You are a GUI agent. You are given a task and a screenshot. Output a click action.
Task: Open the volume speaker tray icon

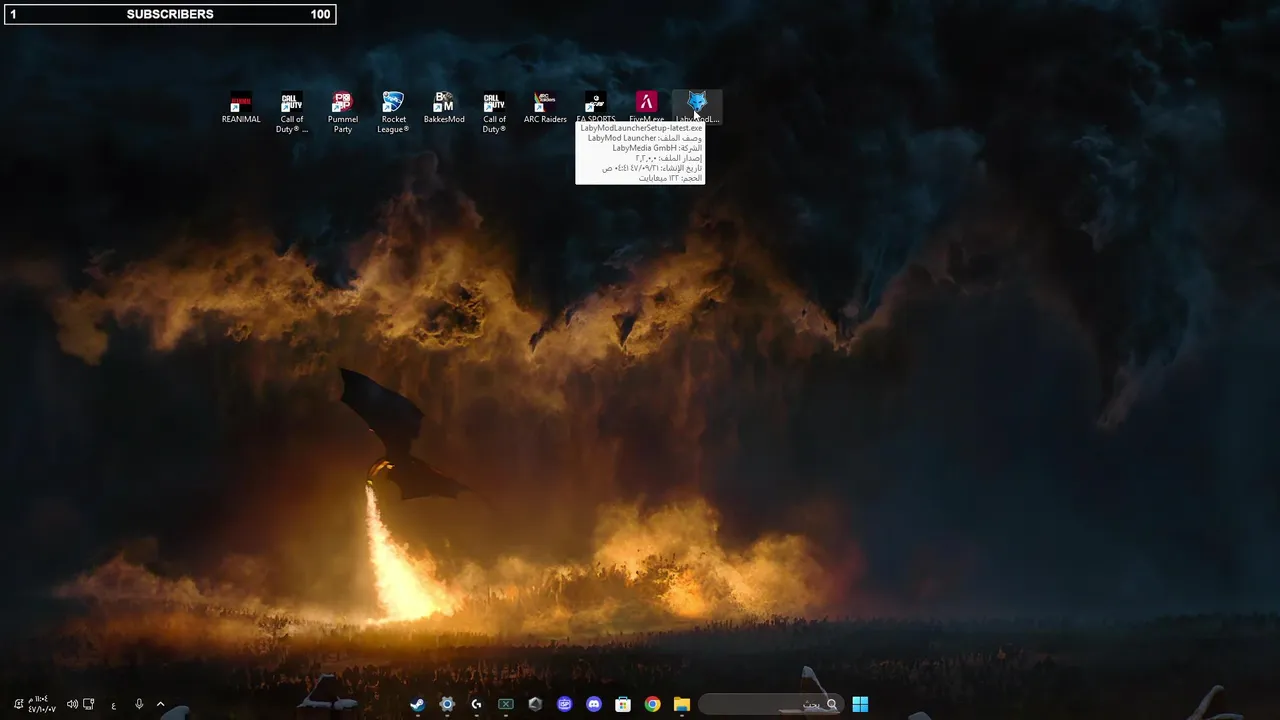[x=72, y=704]
